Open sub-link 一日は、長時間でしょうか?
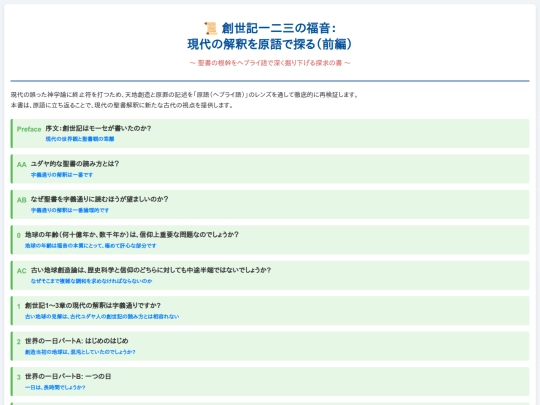The width and height of the screenshot is (540, 405). click(x=55, y=387)
